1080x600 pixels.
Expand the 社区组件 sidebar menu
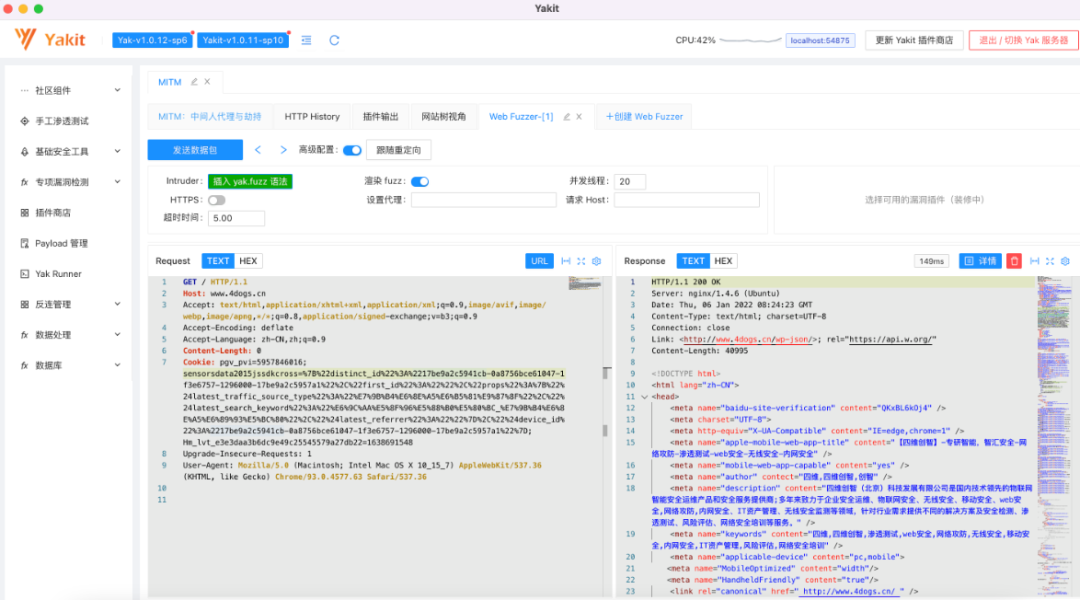[69, 90]
